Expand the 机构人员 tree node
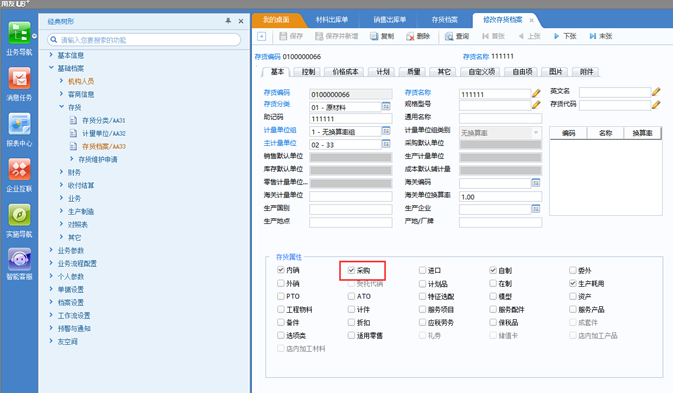Image resolution: width=673 pixels, height=393 pixels. [61, 81]
